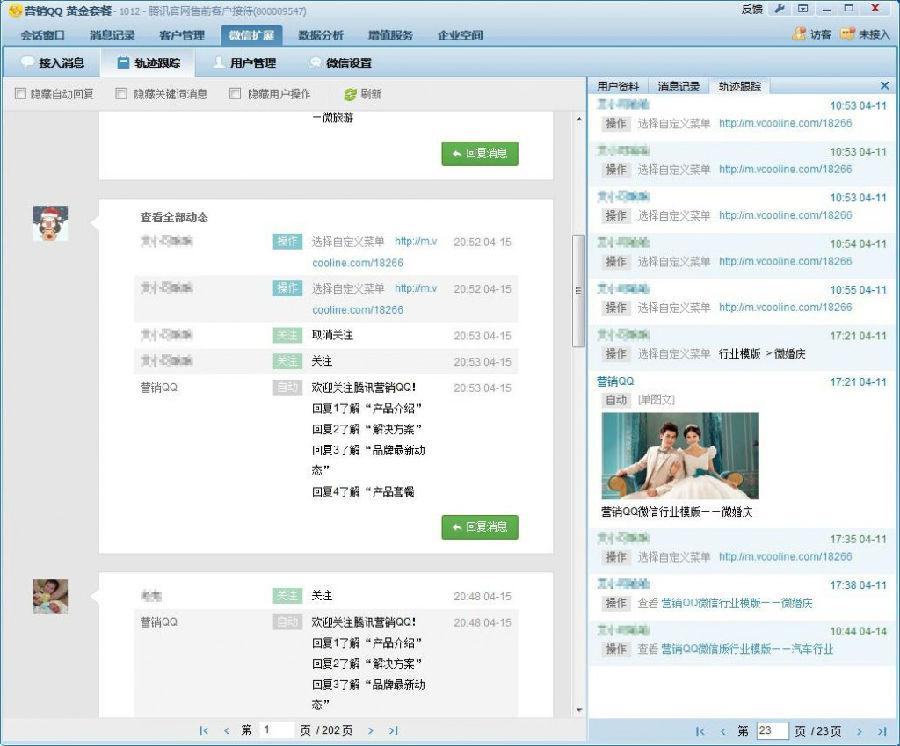Go to last page in right pager
Image resolution: width=900 pixels, height=746 pixels.
[x=882, y=731]
